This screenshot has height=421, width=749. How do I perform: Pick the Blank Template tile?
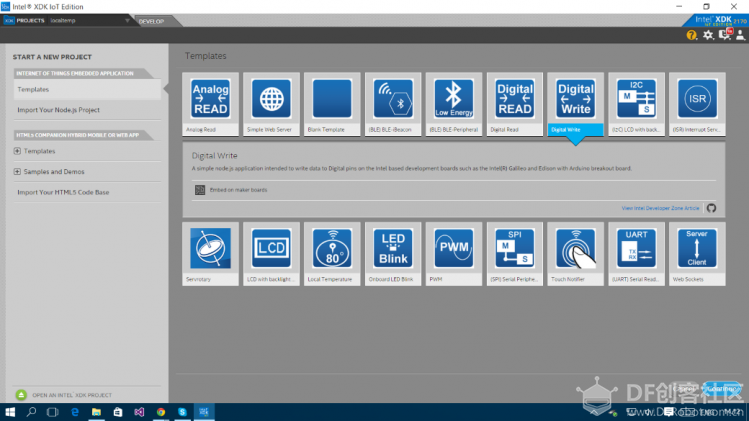point(332,104)
